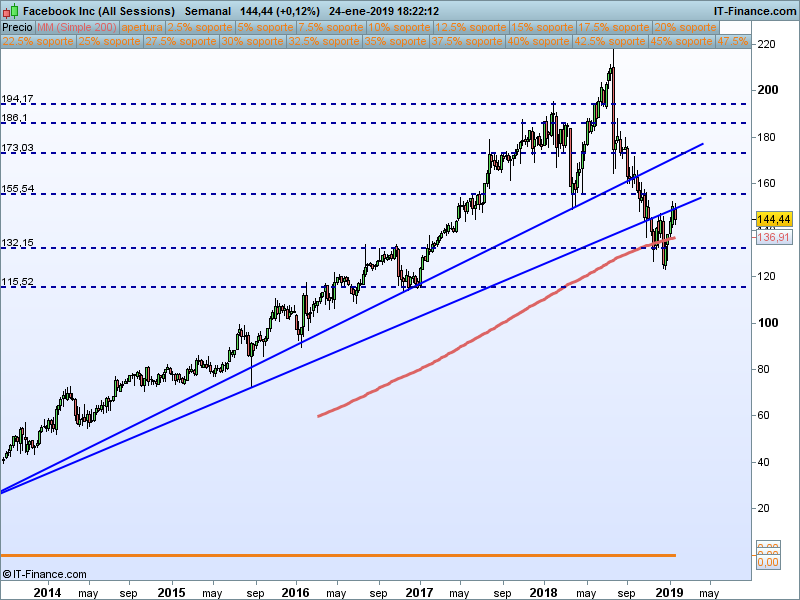Viewport: 800px width, 600px height.
Task: Click the 25% soporte label
Action: [x=110, y=41]
